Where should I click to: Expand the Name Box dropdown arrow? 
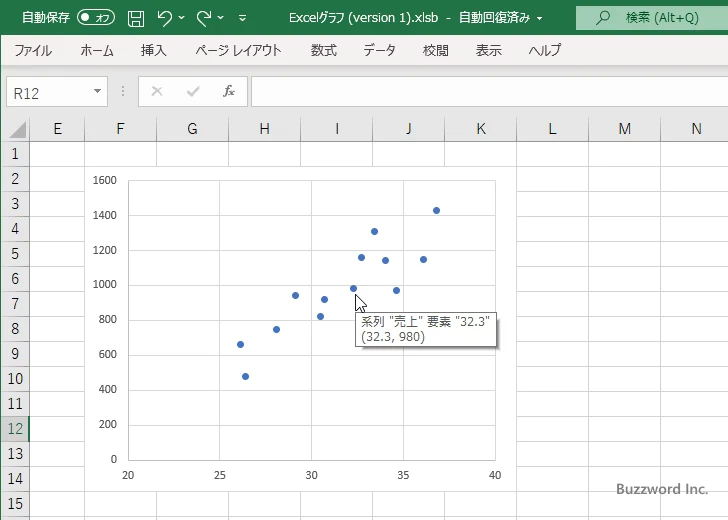click(98, 91)
